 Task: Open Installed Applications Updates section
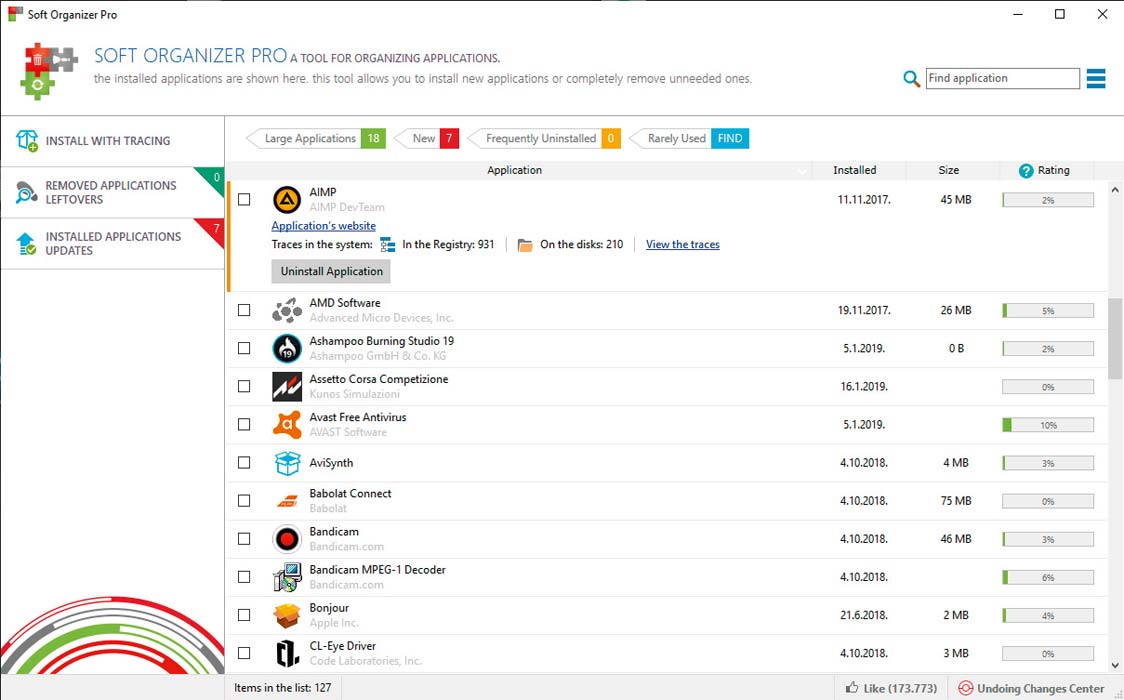coord(113,244)
